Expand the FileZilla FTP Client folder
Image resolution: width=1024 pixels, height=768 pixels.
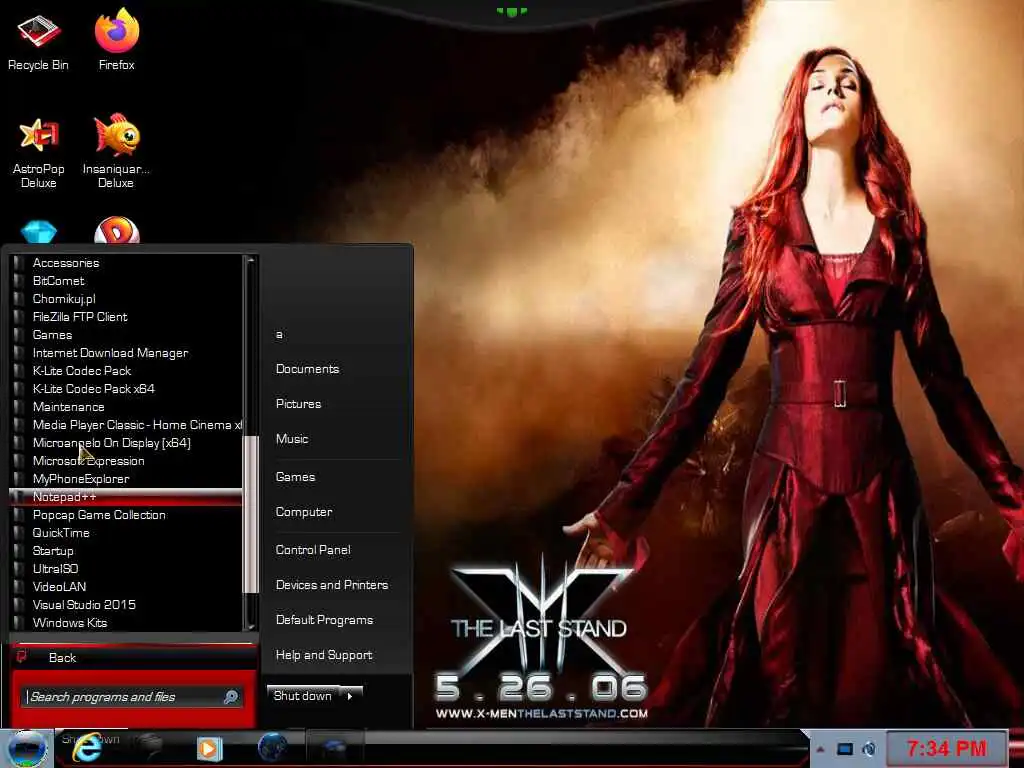click(125, 317)
